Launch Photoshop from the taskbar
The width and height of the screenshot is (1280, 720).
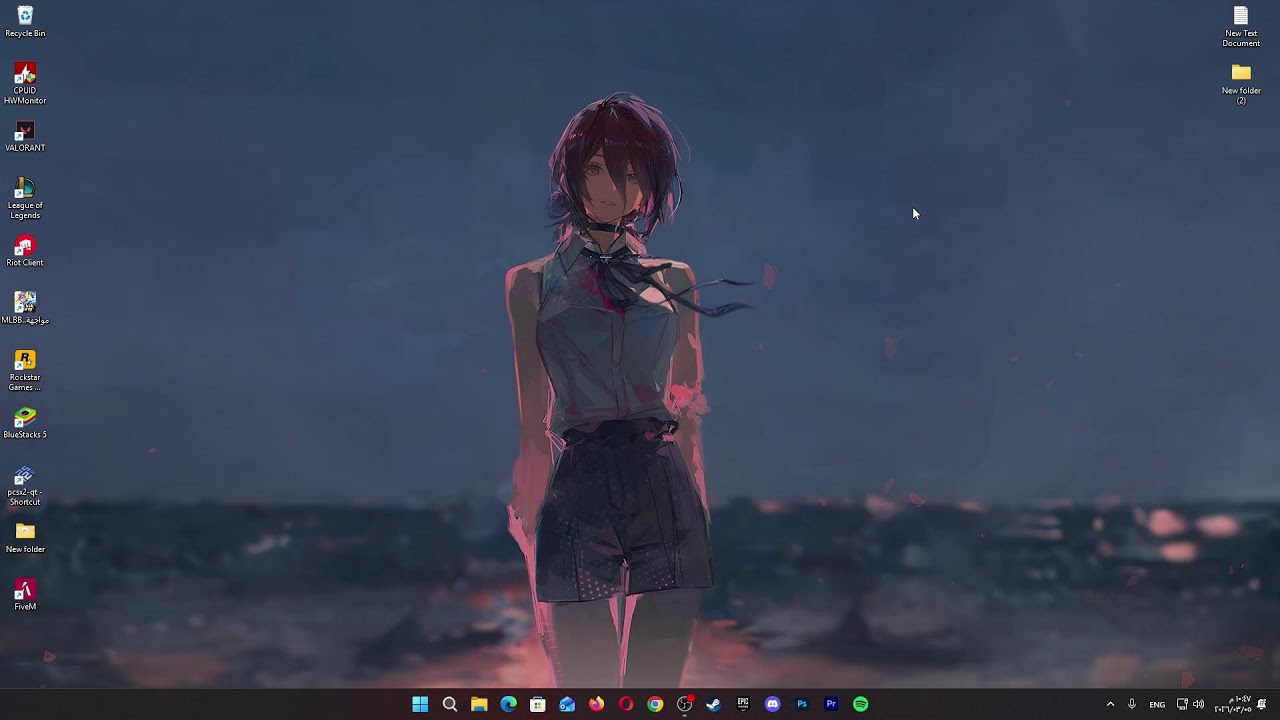tap(802, 704)
